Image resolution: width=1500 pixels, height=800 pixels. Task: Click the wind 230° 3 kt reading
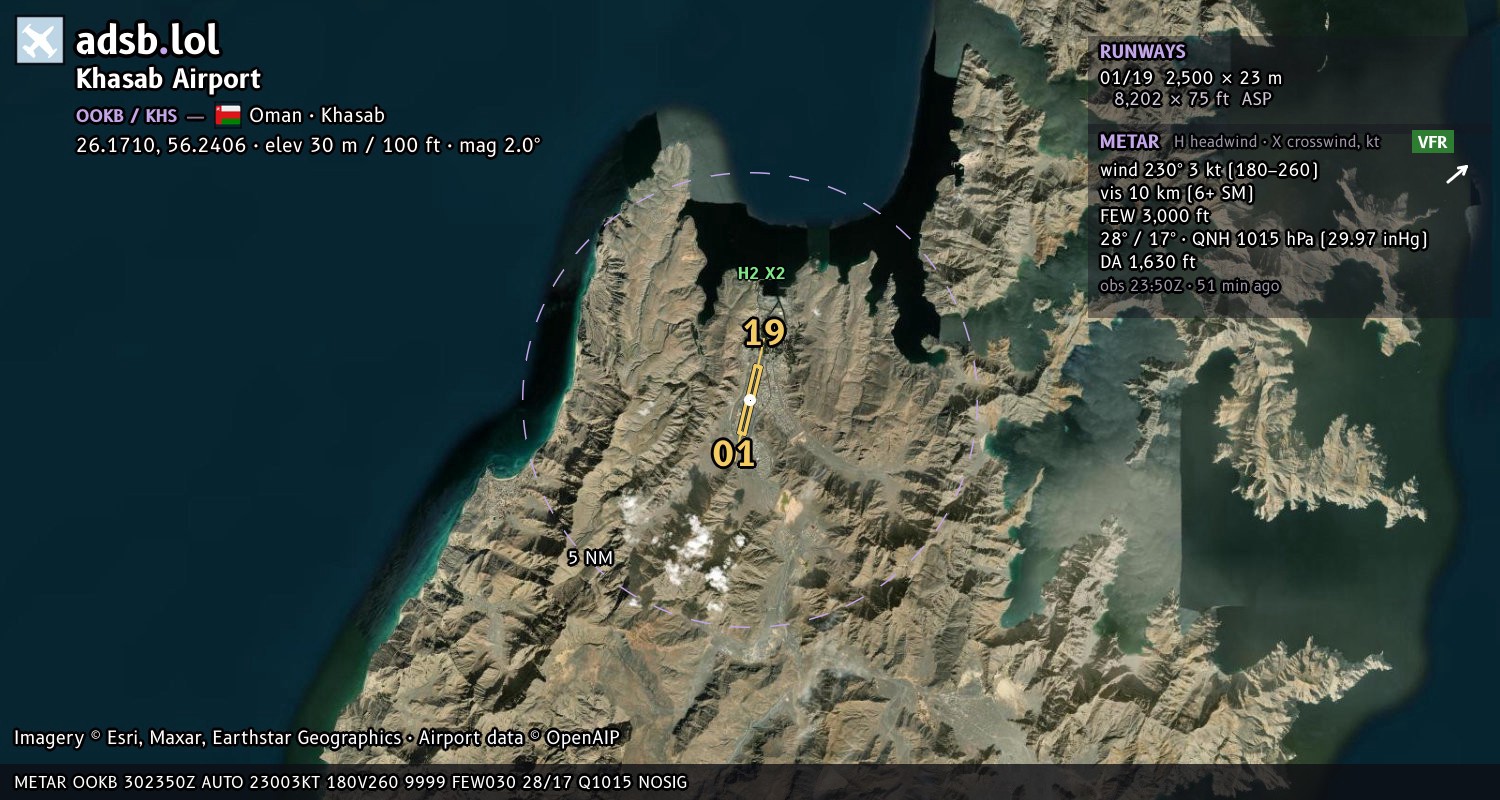coord(1209,170)
